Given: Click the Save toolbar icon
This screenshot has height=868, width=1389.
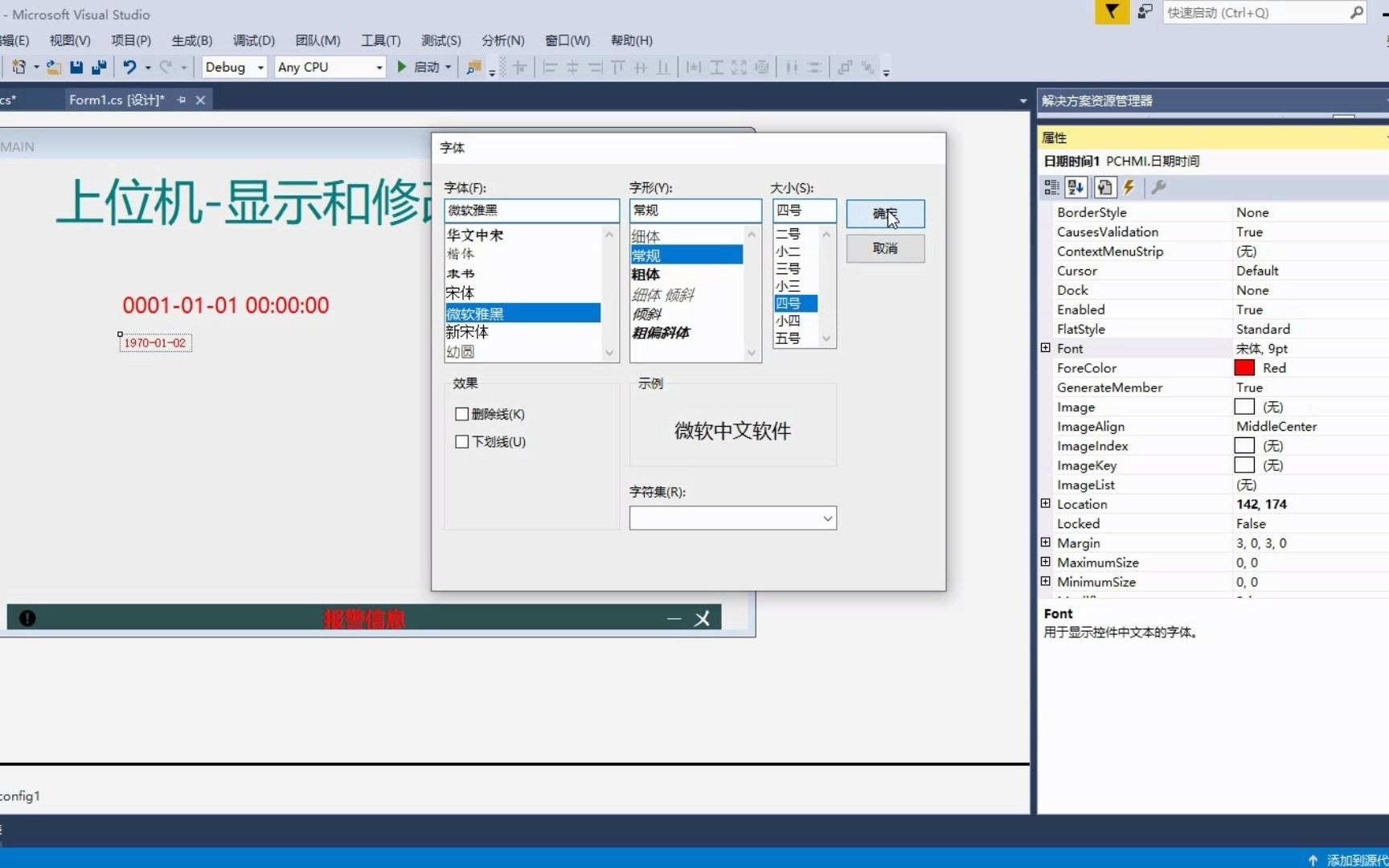Looking at the screenshot, I should click(76, 68).
